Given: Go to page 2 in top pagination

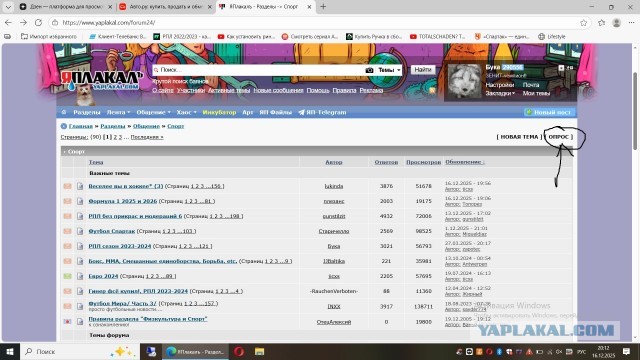Looking at the screenshot, I should (115, 137).
